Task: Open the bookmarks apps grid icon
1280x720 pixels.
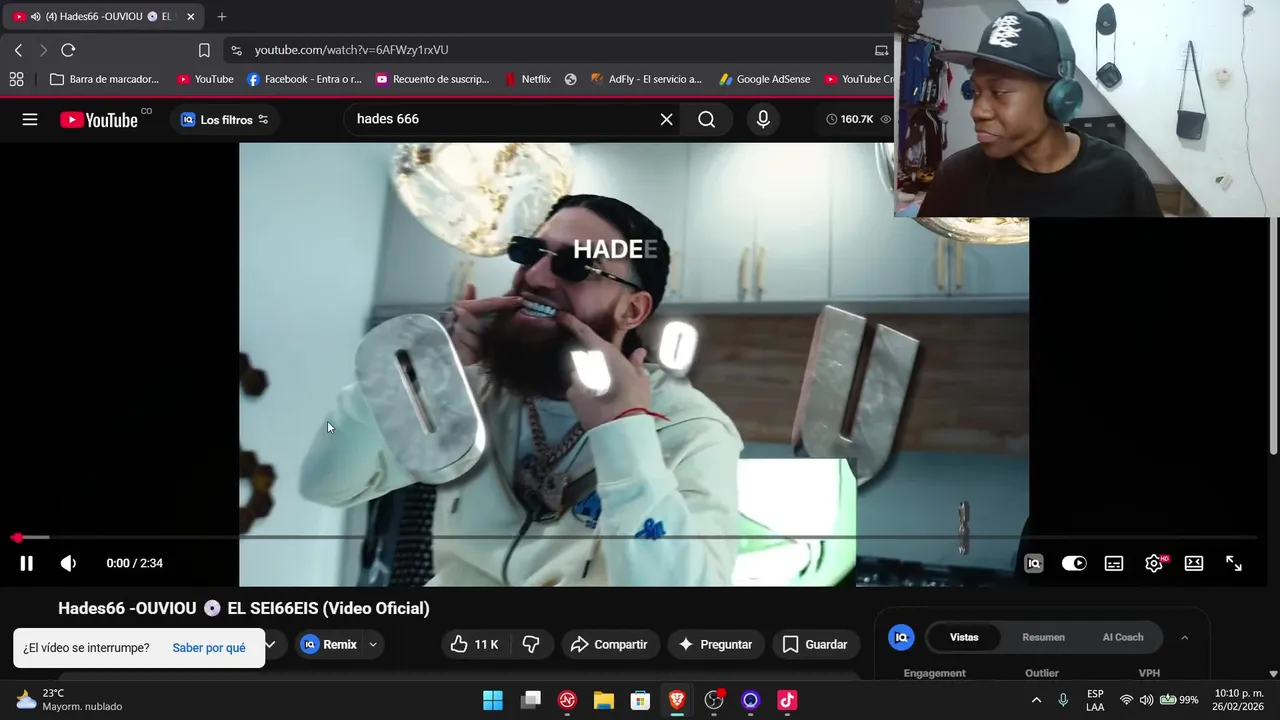Action: (x=17, y=79)
